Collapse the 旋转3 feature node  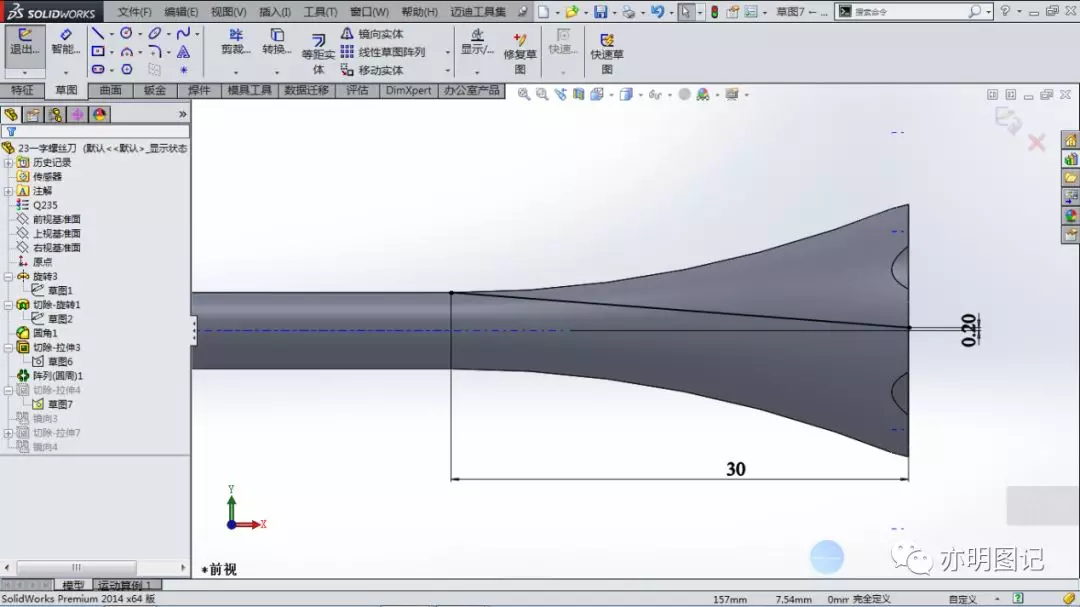[8, 276]
